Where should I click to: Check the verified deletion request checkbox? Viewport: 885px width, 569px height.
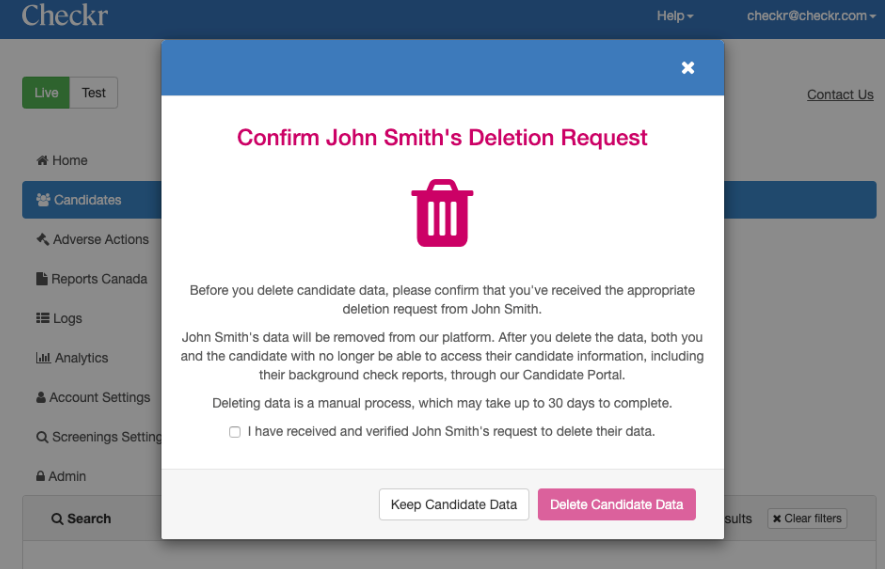click(235, 432)
